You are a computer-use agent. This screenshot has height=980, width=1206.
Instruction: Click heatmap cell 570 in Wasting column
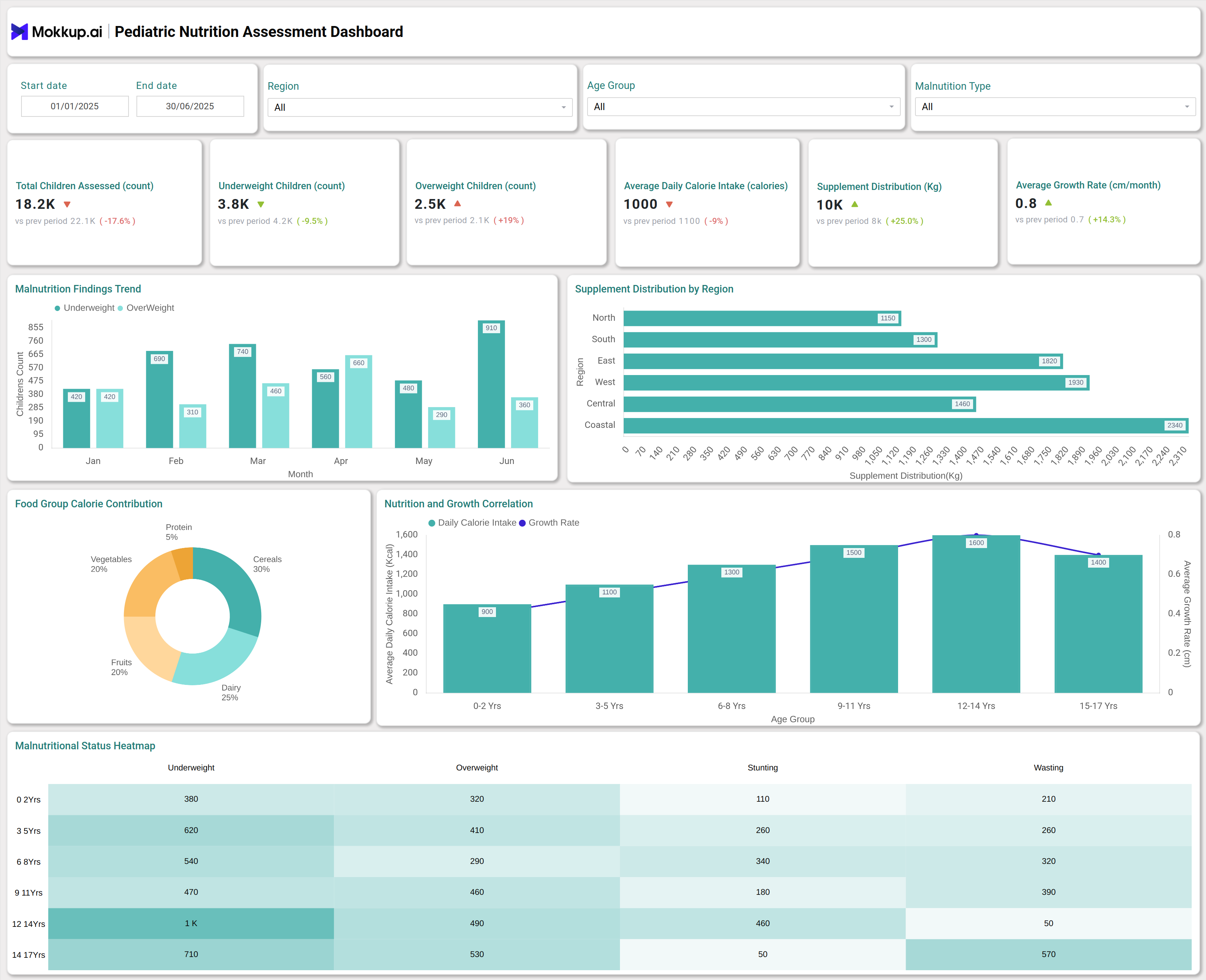tap(1048, 955)
